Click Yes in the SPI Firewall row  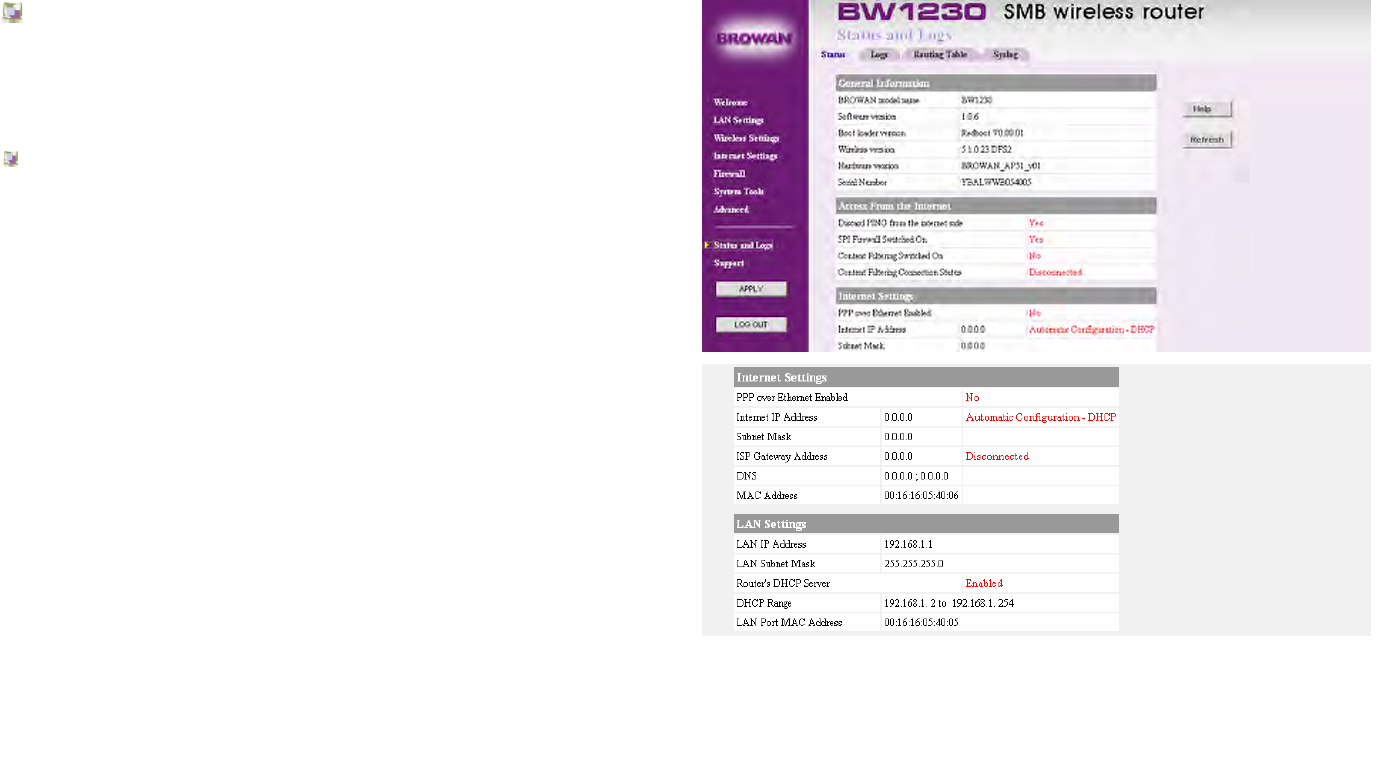pyautogui.click(x=1036, y=240)
